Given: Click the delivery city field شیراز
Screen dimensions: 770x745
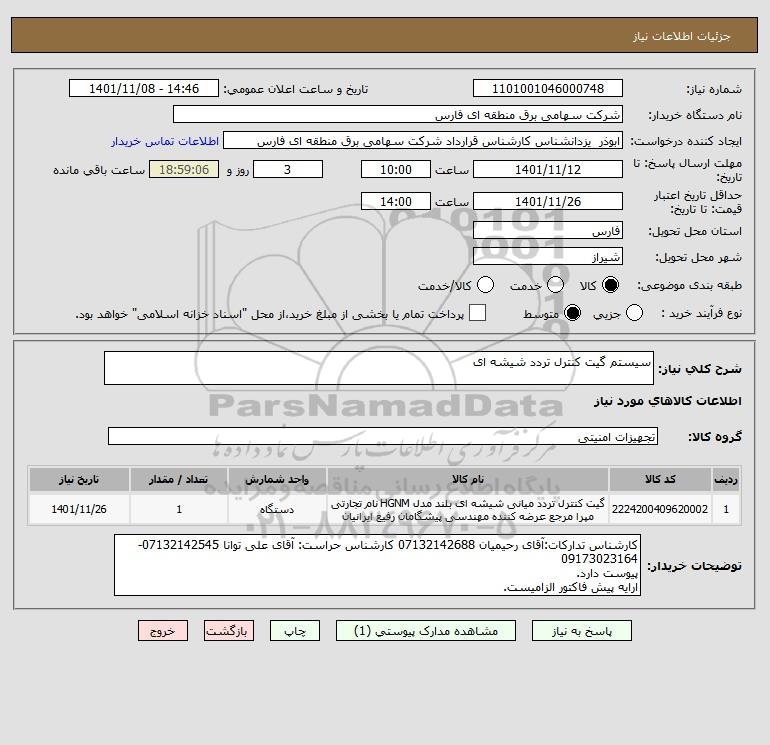Looking at the screenshot, I should (548, 256).
